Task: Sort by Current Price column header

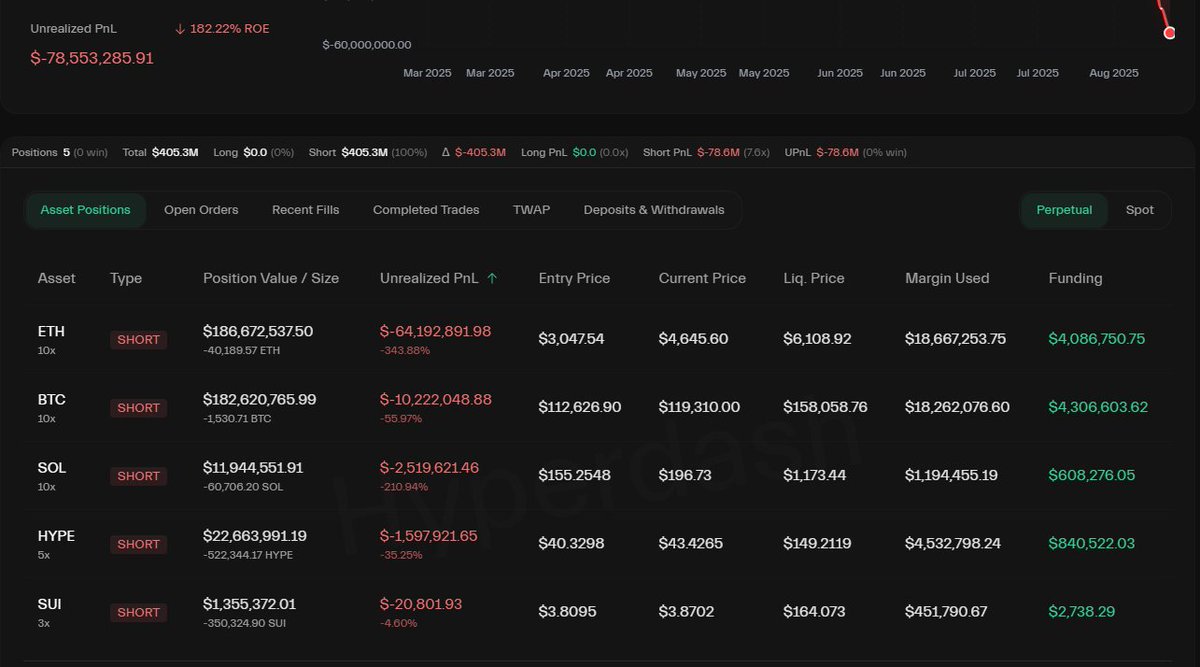Action: coord(702,278)
